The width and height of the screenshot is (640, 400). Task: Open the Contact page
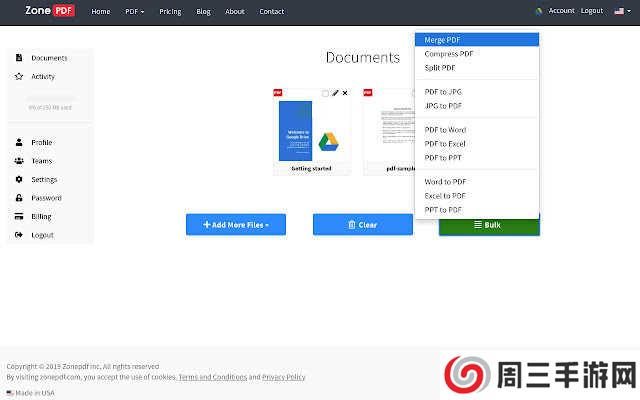coord(271,12)
